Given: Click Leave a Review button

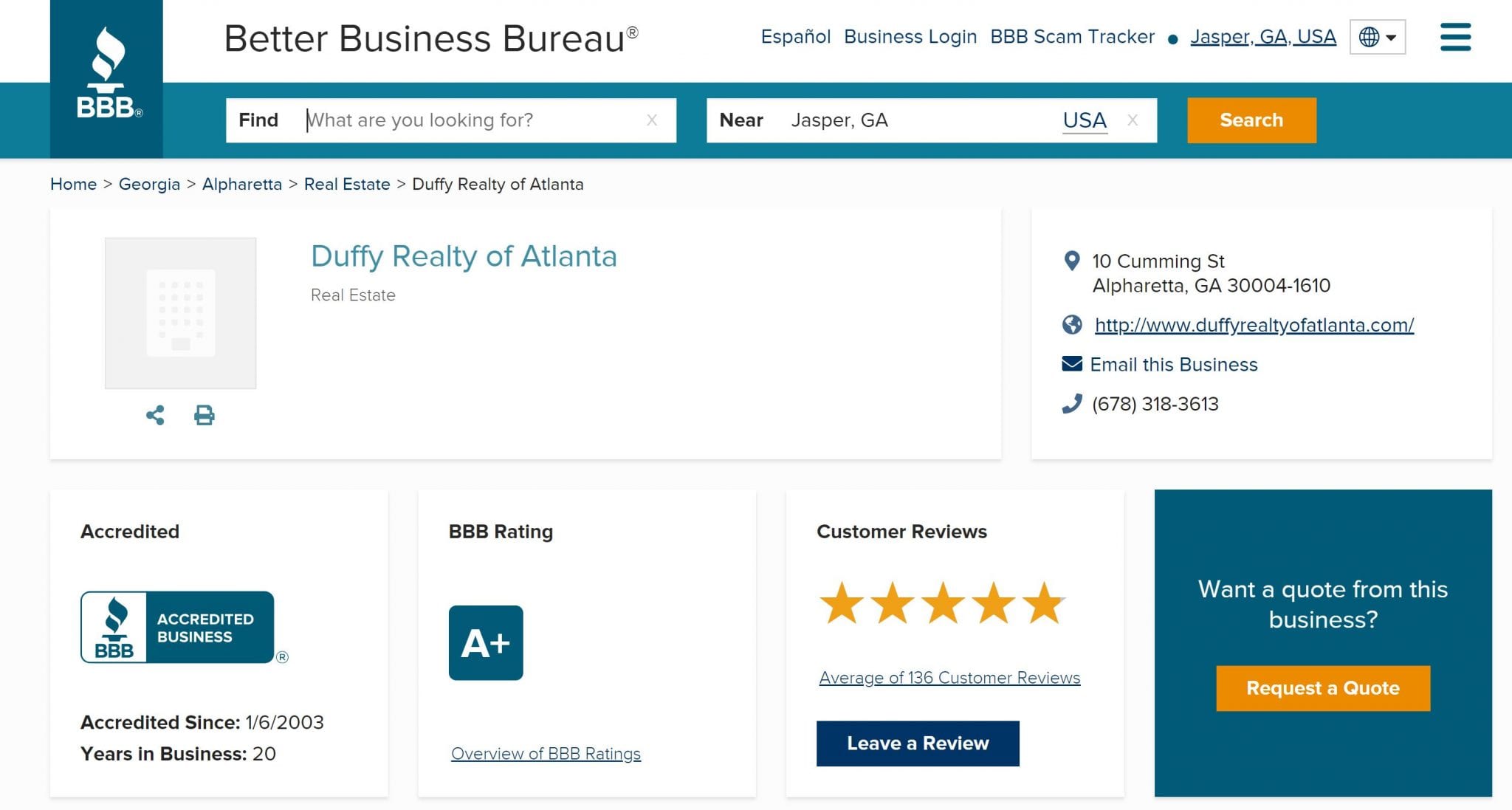Looking at the screenshot, I should click(917, 743).
